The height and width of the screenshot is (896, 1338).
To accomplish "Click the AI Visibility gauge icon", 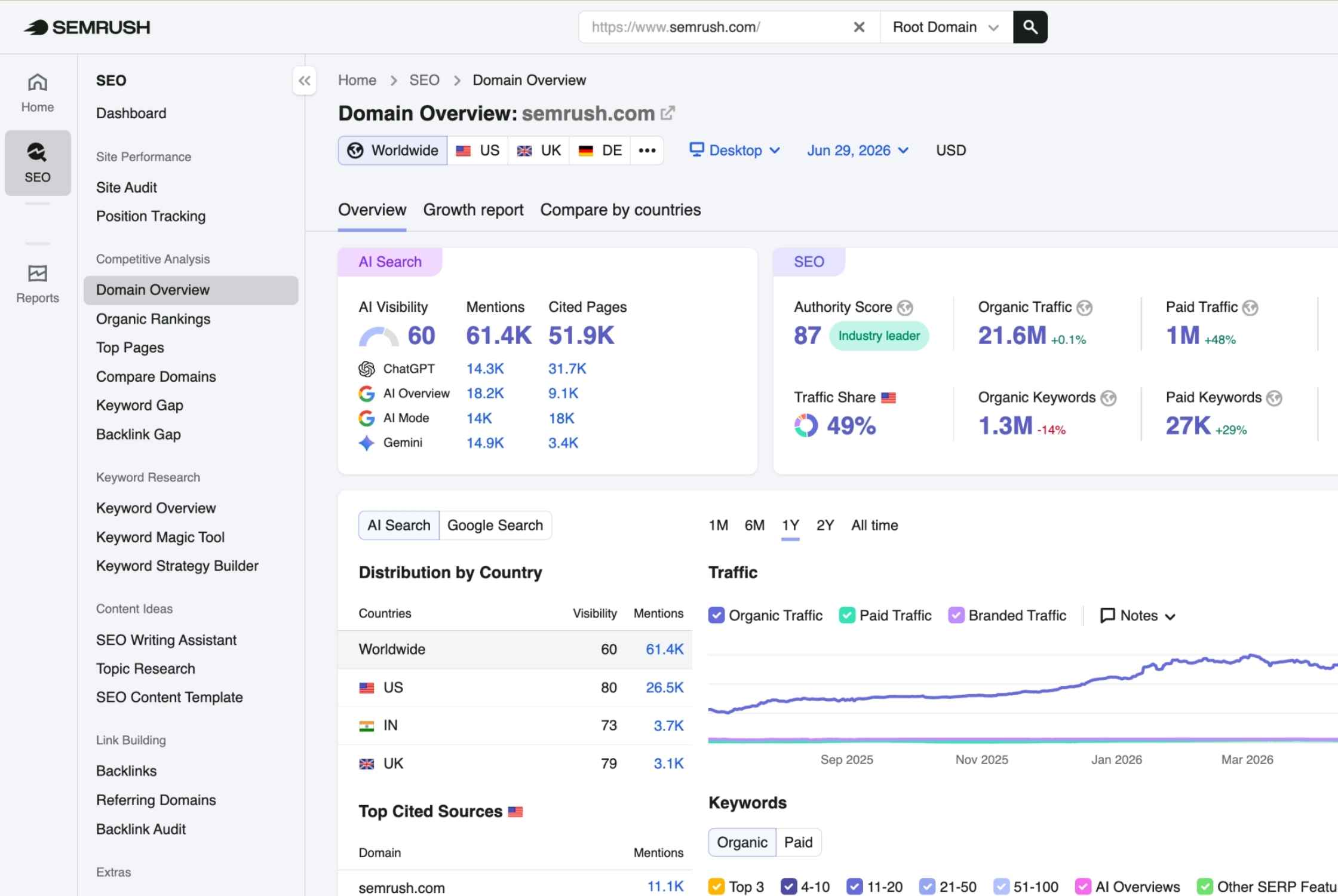I will tap(379, 336).
